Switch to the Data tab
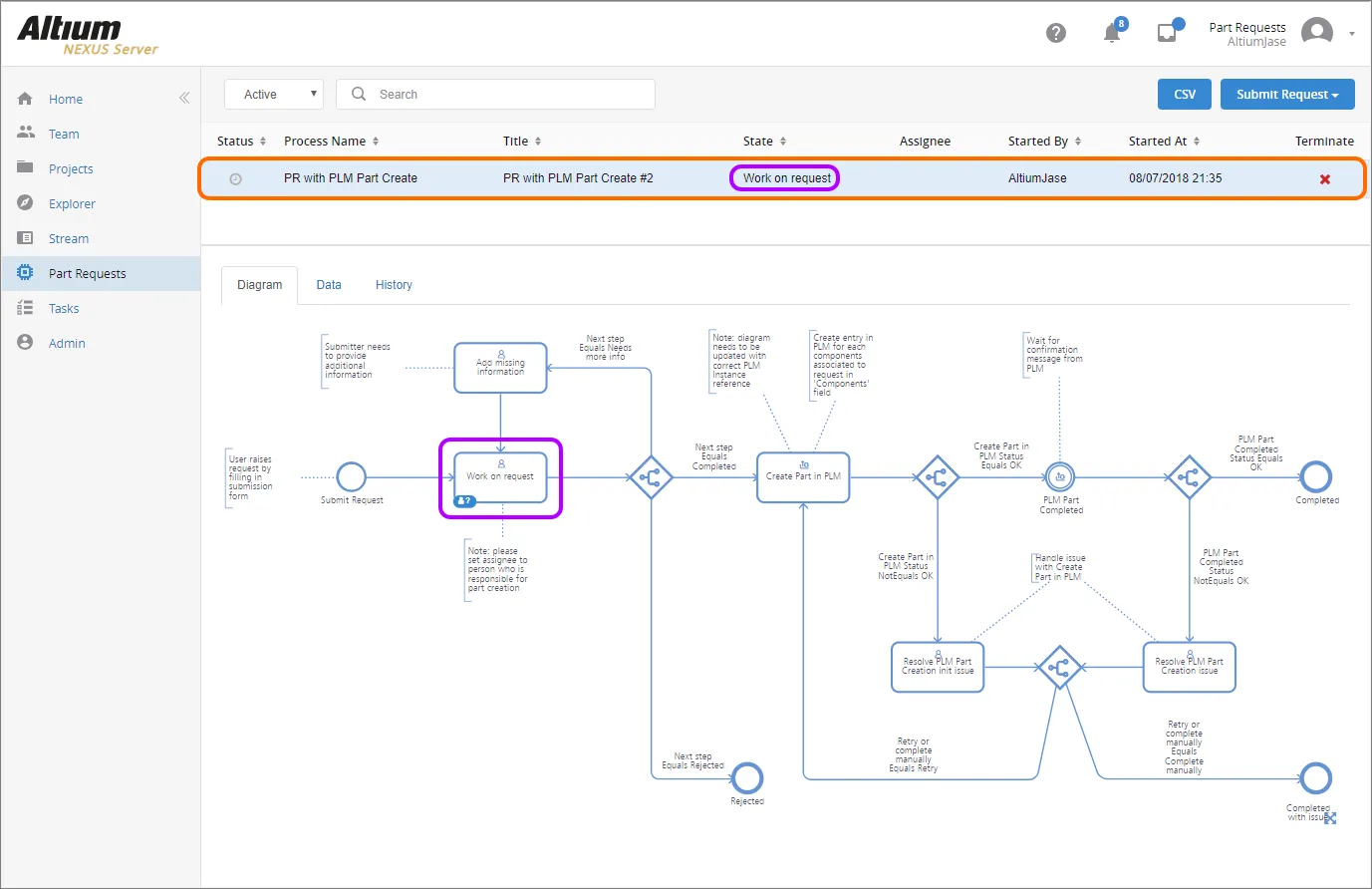 point(329,285)
